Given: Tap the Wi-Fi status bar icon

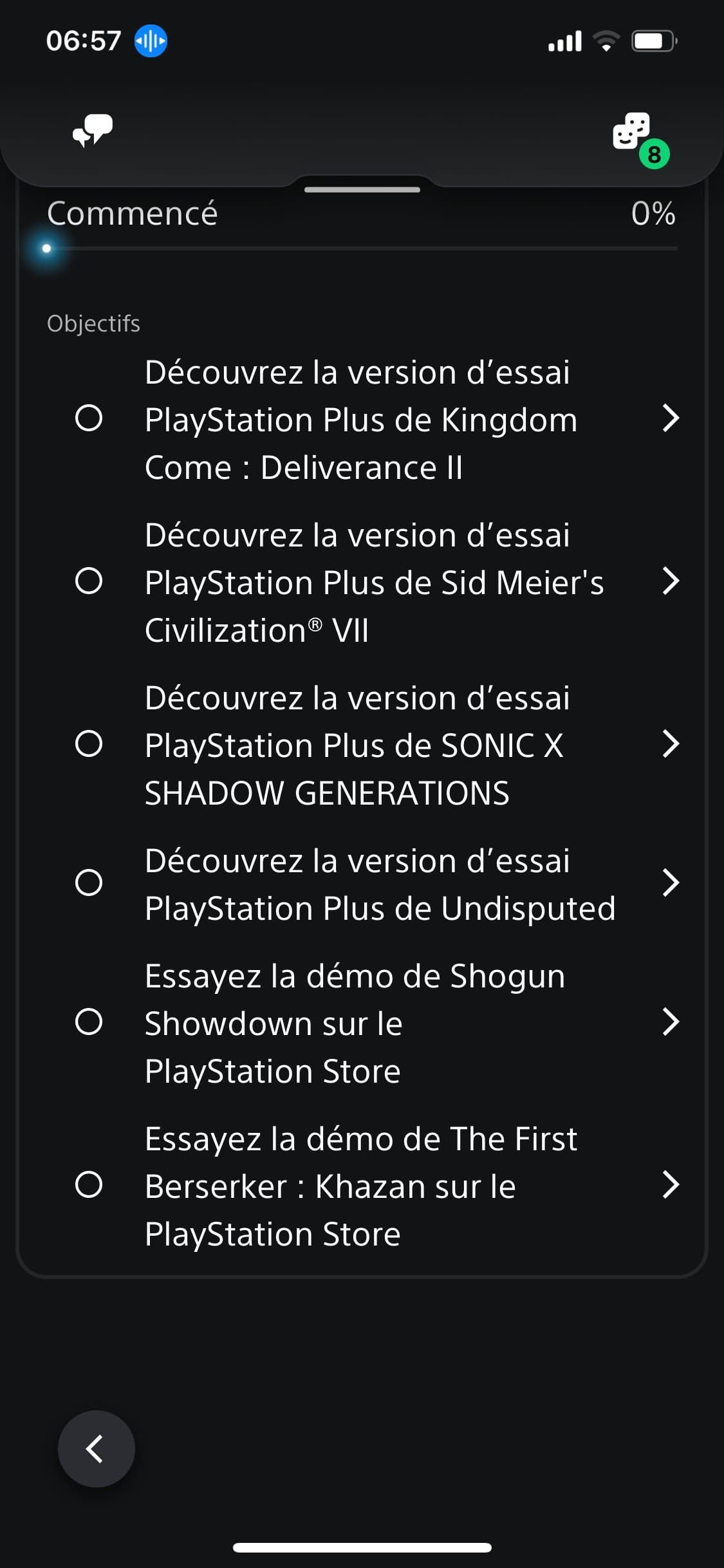Looking at the screenshot, I should 606,41.
